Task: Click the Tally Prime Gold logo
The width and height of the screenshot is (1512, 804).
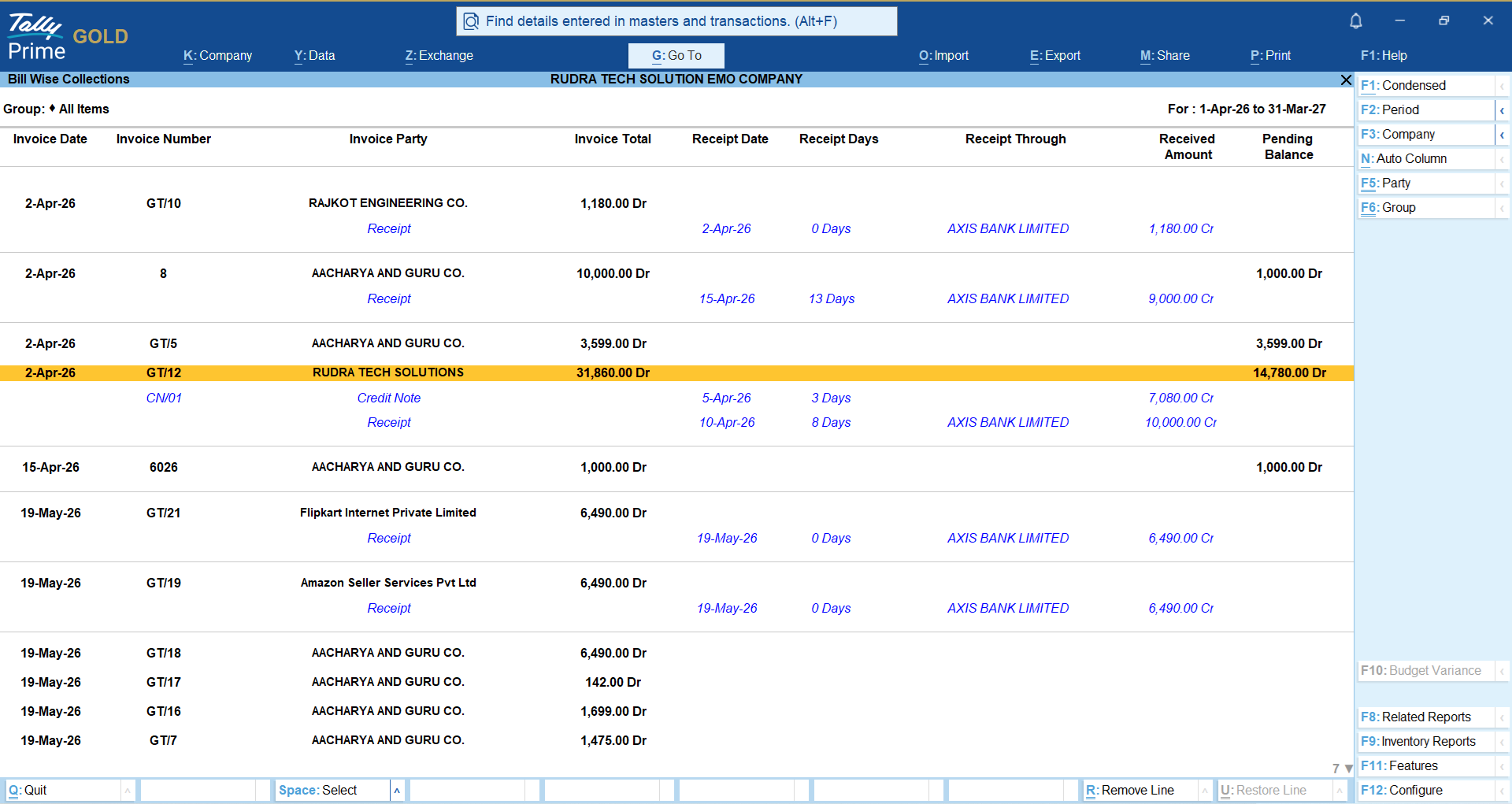Action: pos(68,37)
